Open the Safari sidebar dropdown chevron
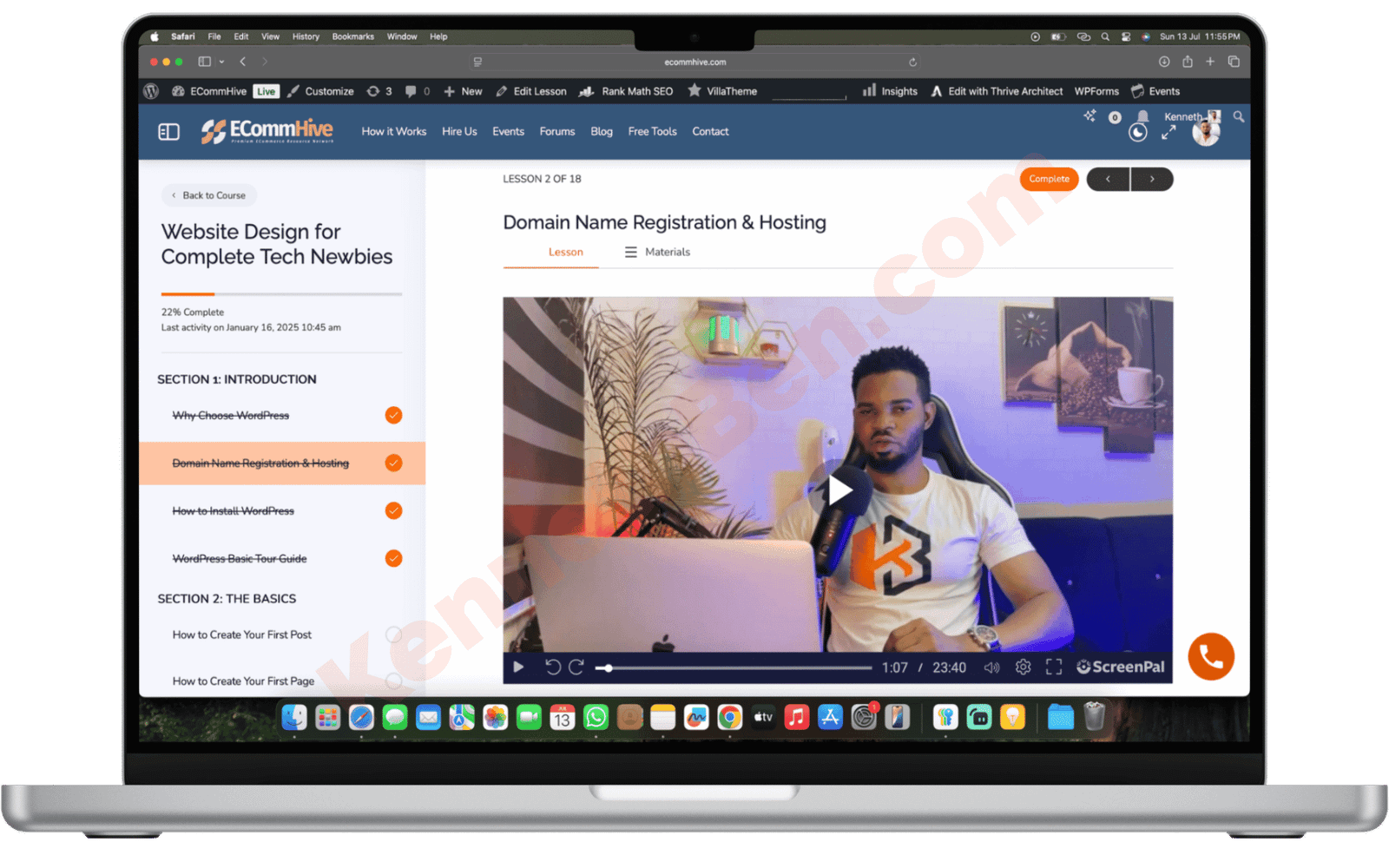Viewport: 1389px width, 868px height. tap(222, 62)
